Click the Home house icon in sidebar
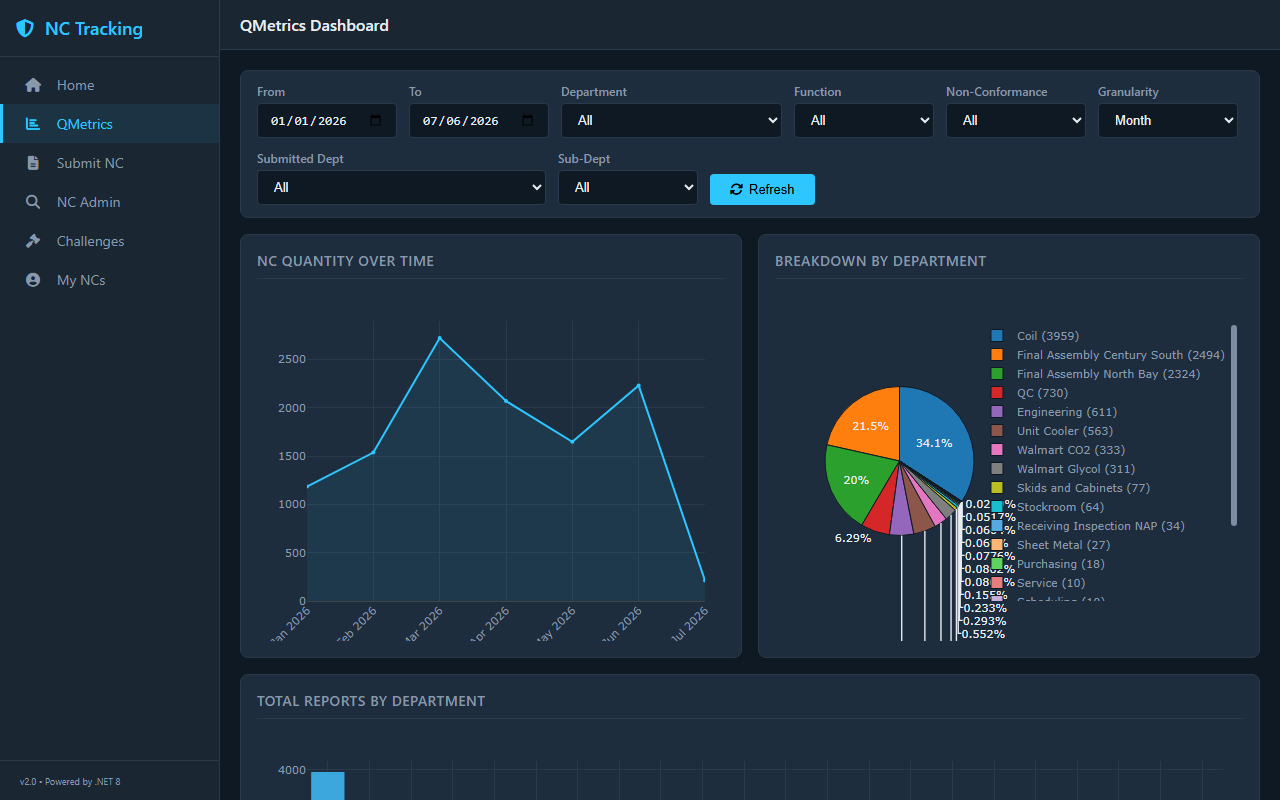The image size is (1280, 800). [x=33, y=85]
